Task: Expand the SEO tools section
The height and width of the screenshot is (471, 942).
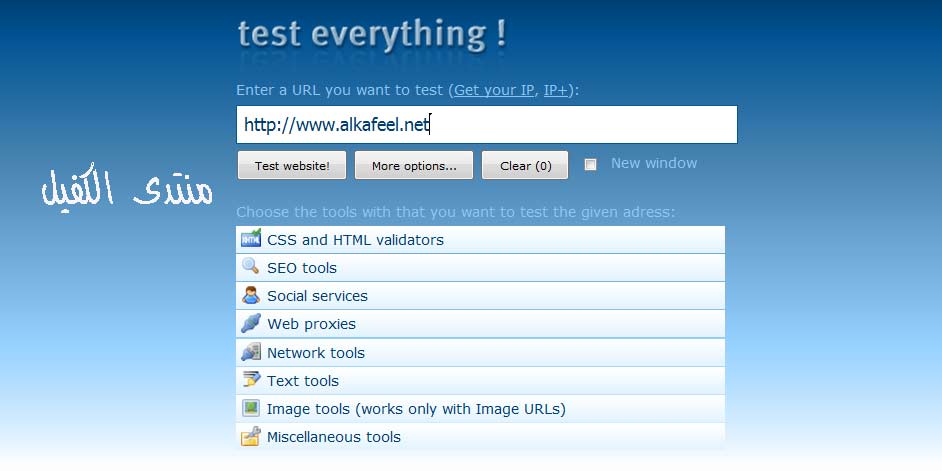Action: click(x=302, y=268)
